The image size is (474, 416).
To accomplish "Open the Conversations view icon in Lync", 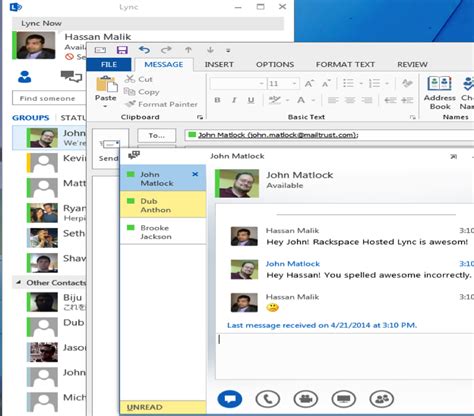I will (x=71, y=76).
